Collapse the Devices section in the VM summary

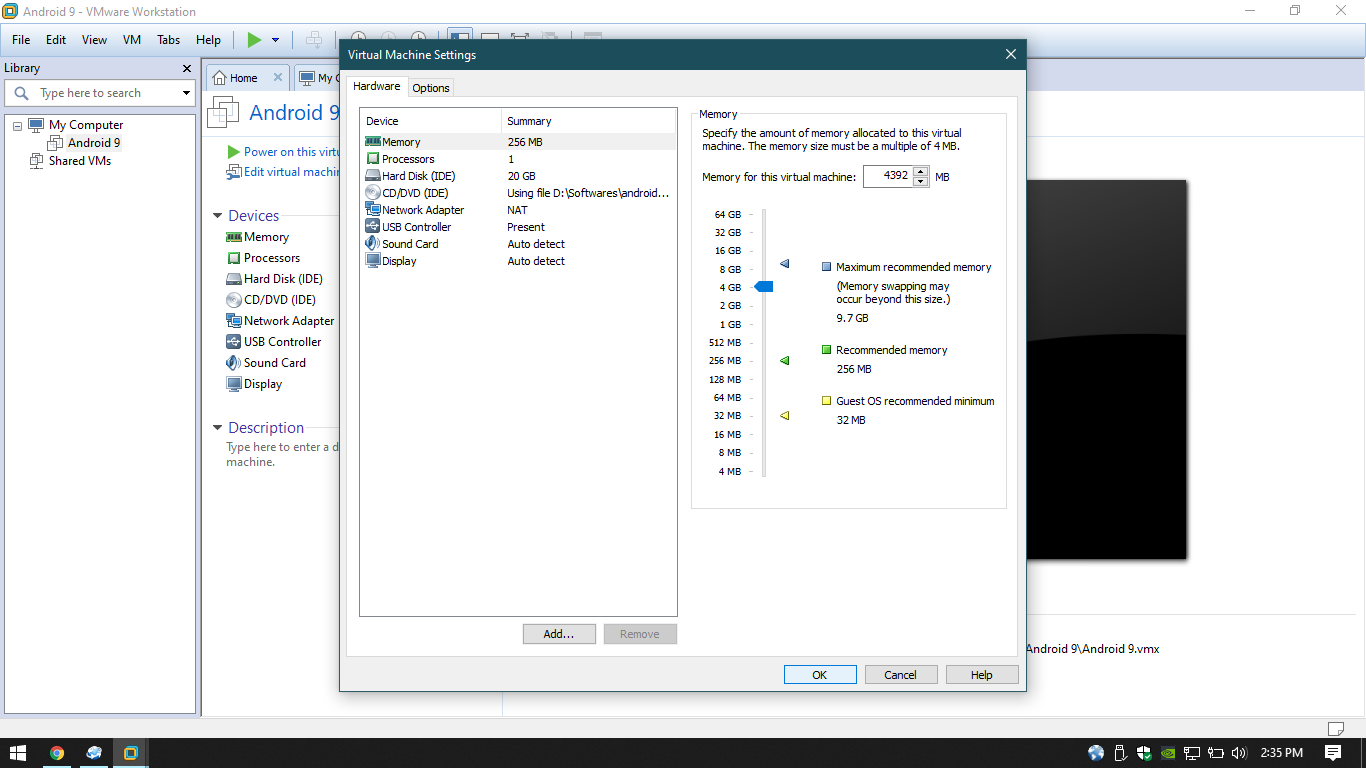click(217, 215)
